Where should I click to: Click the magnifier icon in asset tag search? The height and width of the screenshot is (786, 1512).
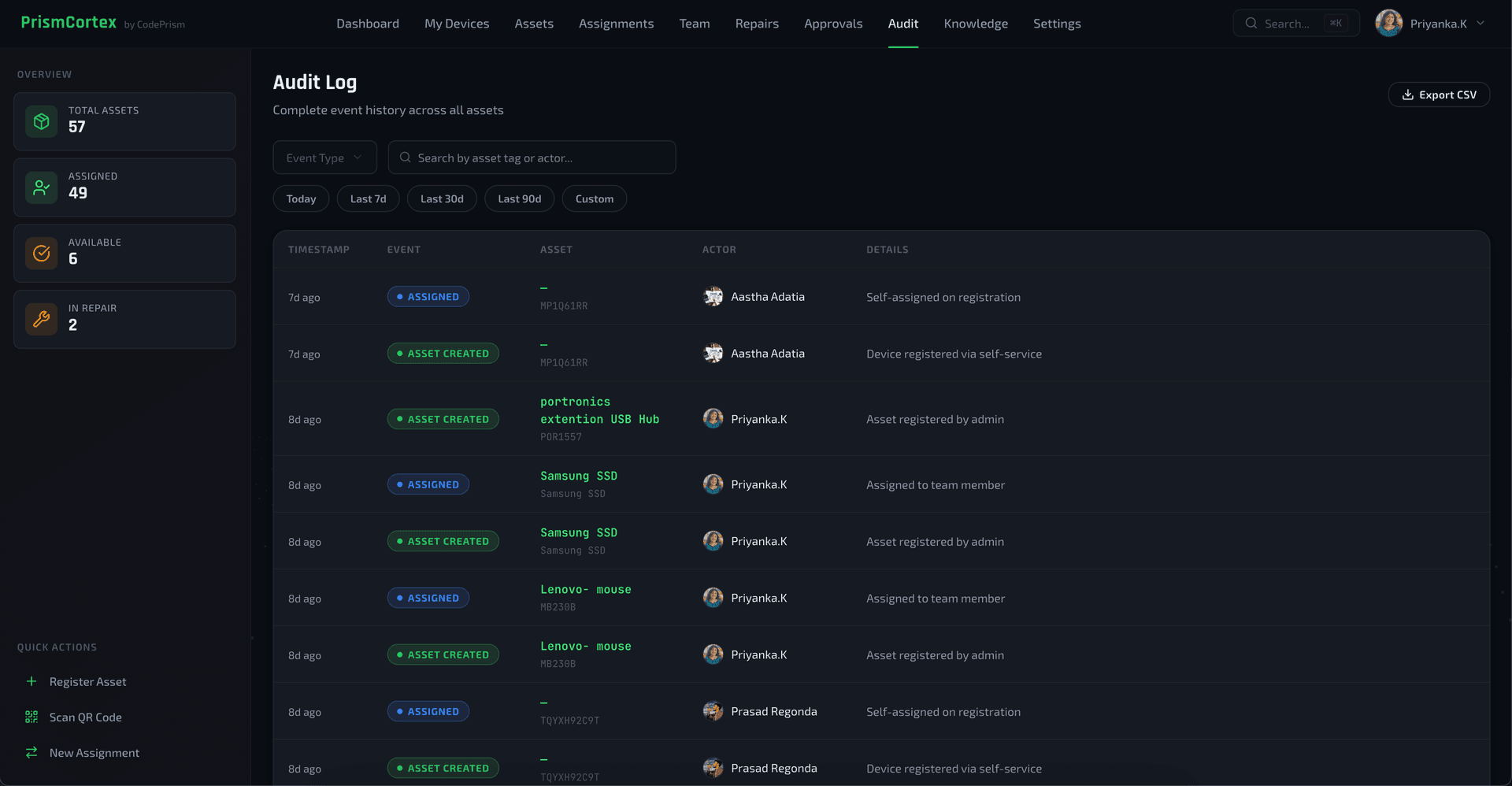(406, 158)
